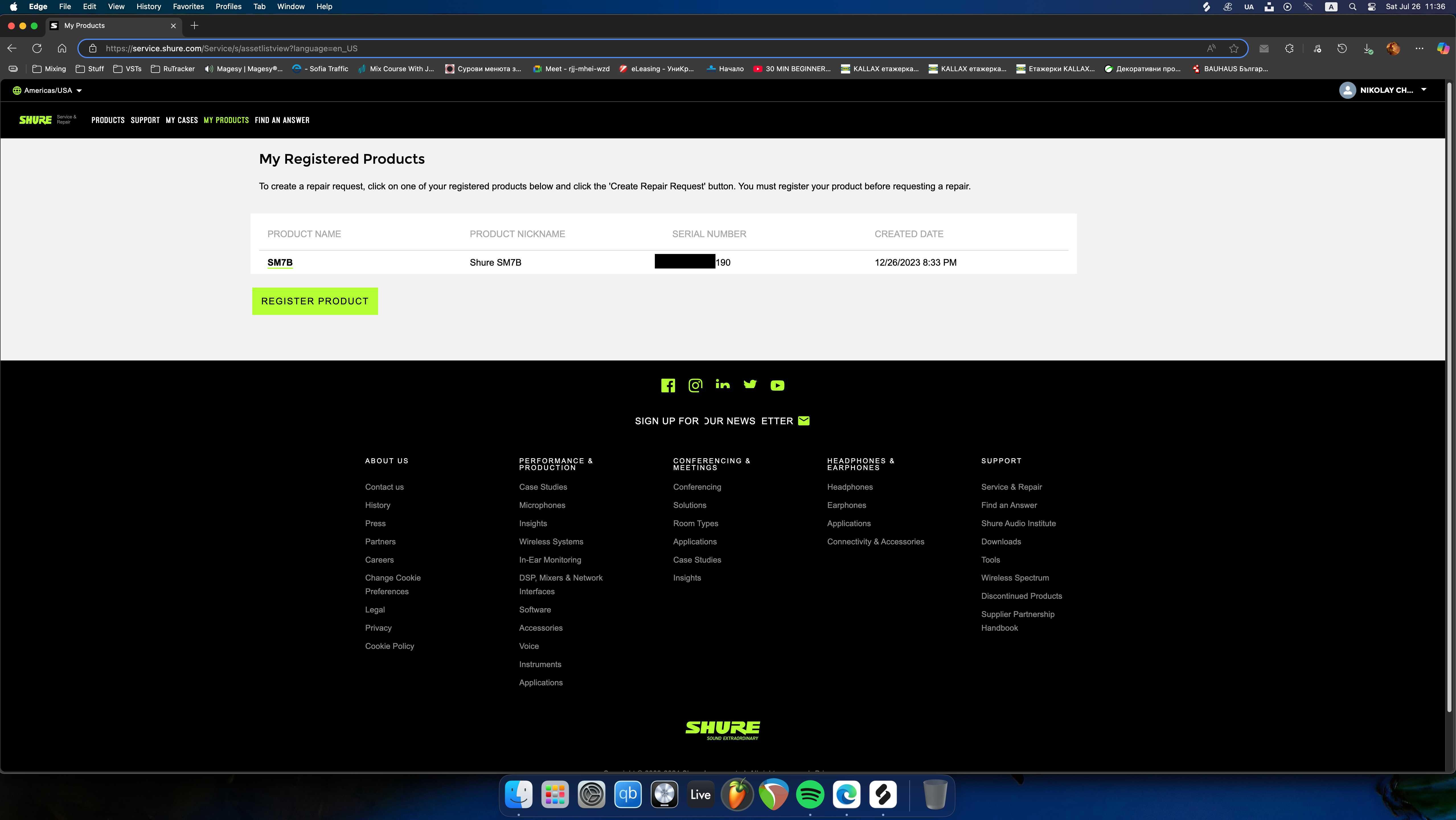Open Edge History menu
The image size is (1456, 820).
tap(149, 7)
